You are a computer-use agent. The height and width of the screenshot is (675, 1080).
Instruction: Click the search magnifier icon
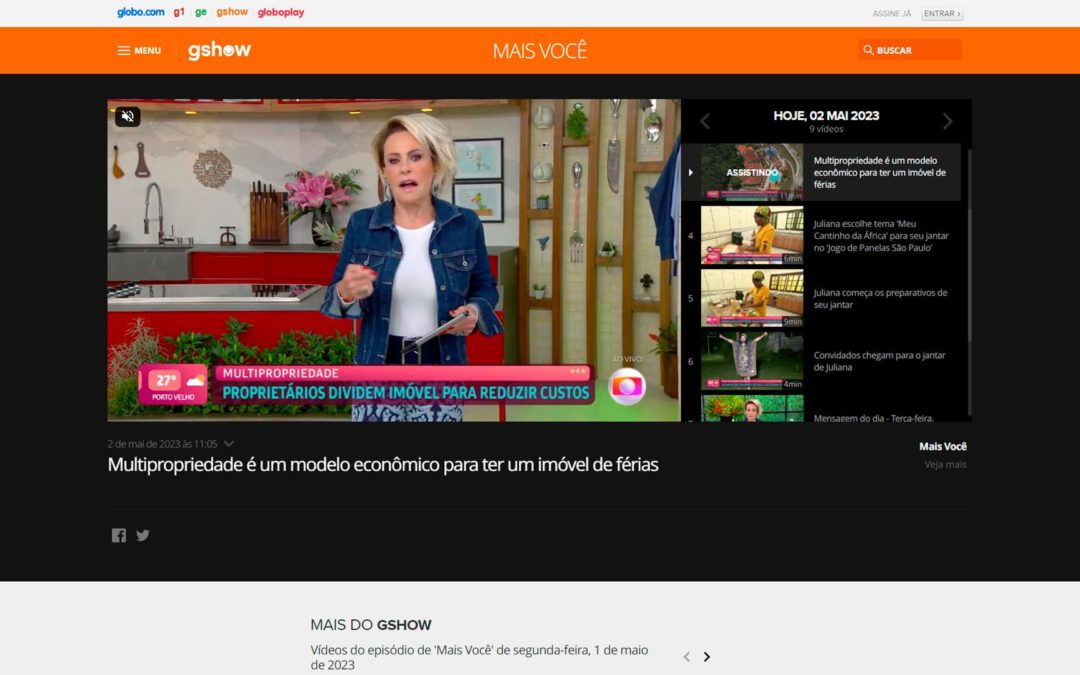pos(868,50)
